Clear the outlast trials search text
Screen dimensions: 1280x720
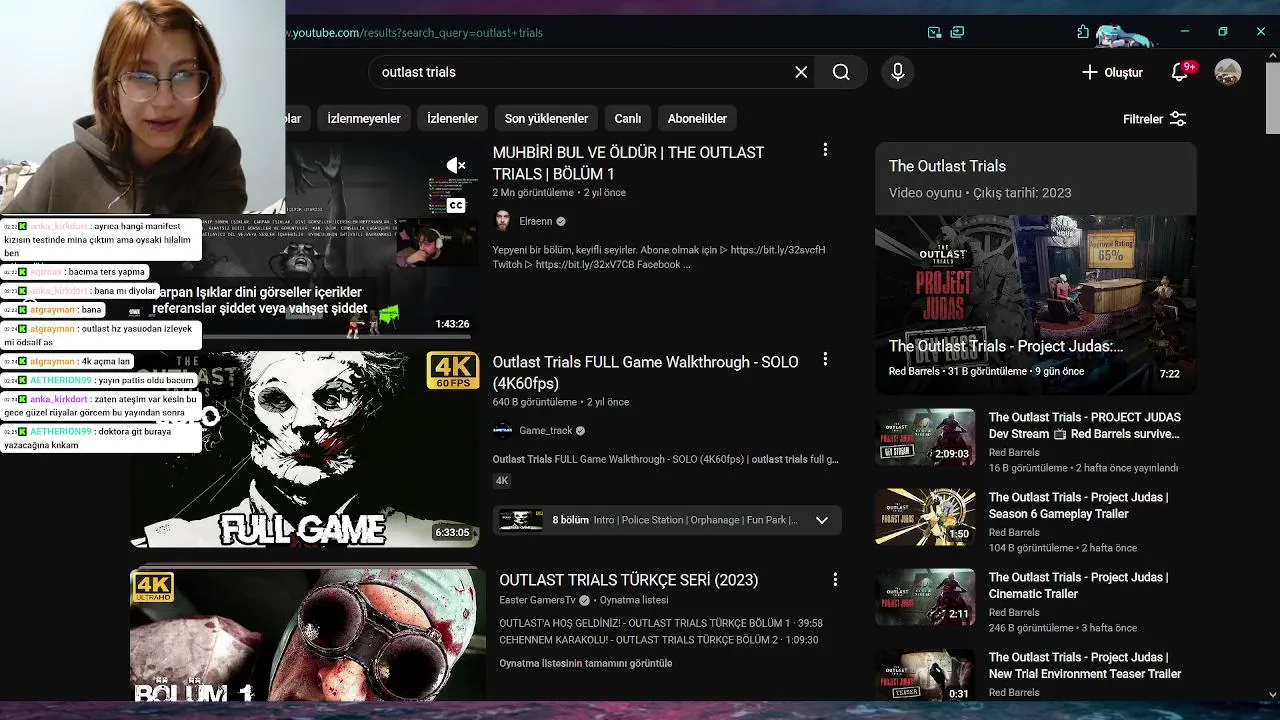pos(801,72)
